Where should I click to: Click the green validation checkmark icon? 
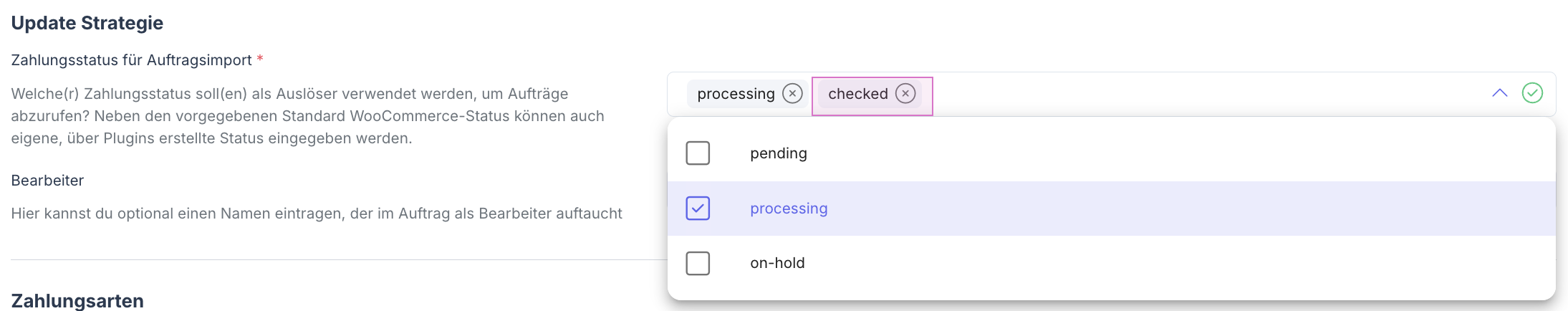point(1532,93)
